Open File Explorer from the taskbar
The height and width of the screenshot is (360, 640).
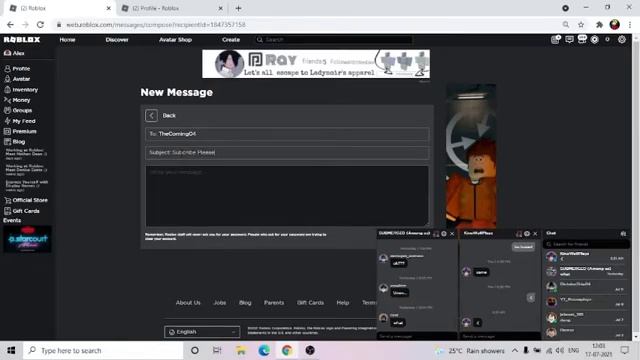(241, 351)
